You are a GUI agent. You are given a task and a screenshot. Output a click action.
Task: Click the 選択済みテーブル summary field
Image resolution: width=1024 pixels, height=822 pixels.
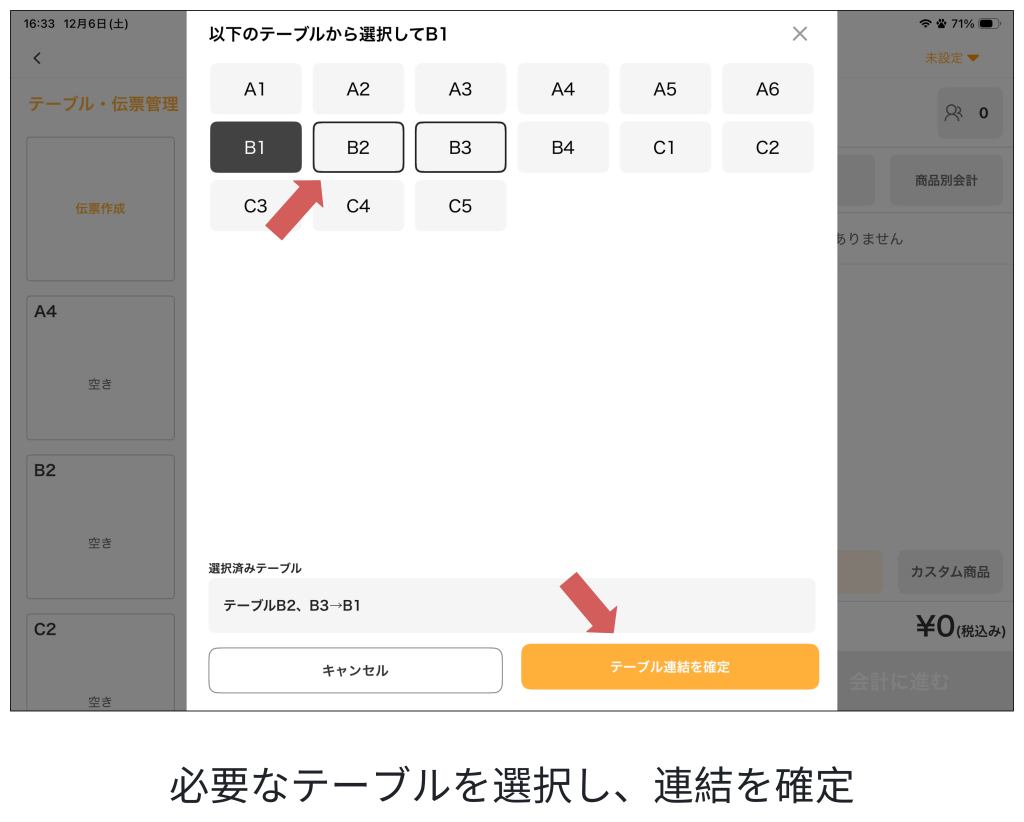[x=511, y=605]
